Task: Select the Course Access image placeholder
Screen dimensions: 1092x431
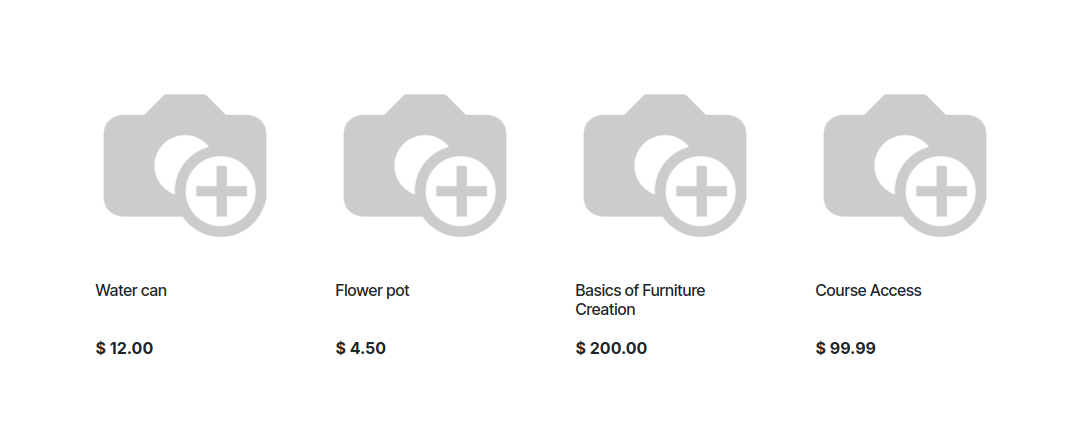Action: click(x=905, y=166)
